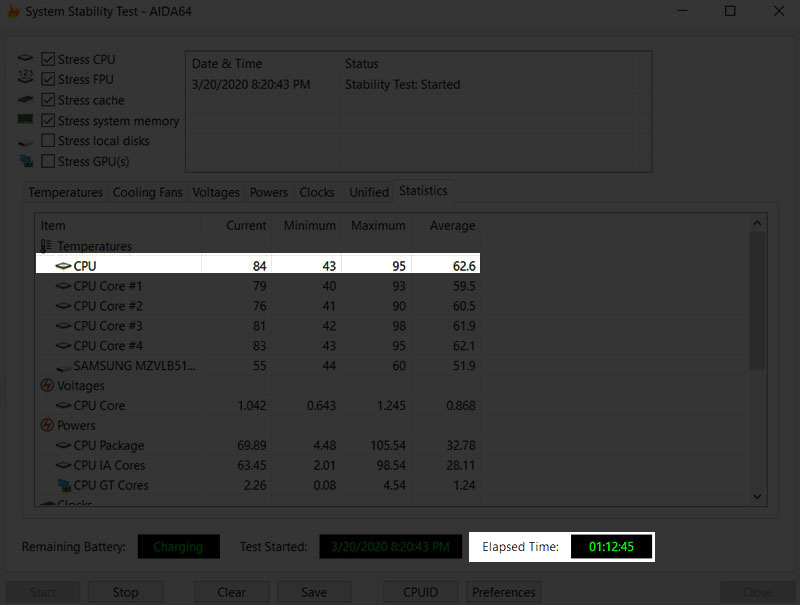Click the Maximum column header
800x605 pixels.
click(x=378, y=225)
